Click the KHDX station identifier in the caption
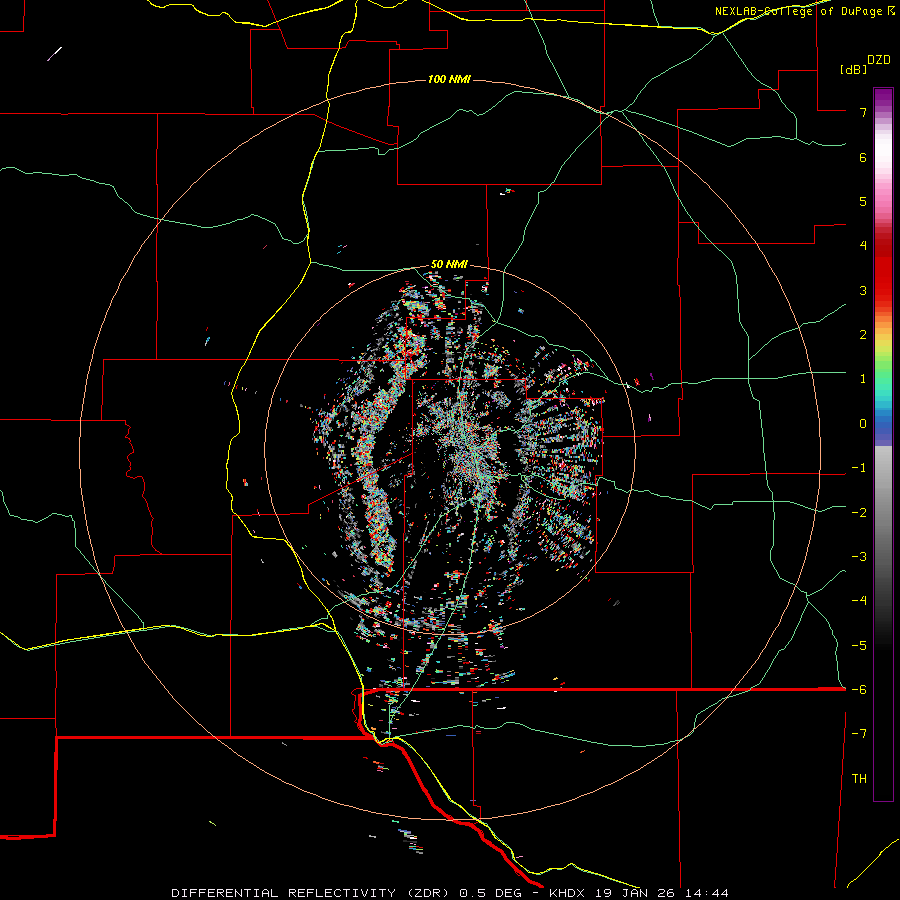 (567, 893)
